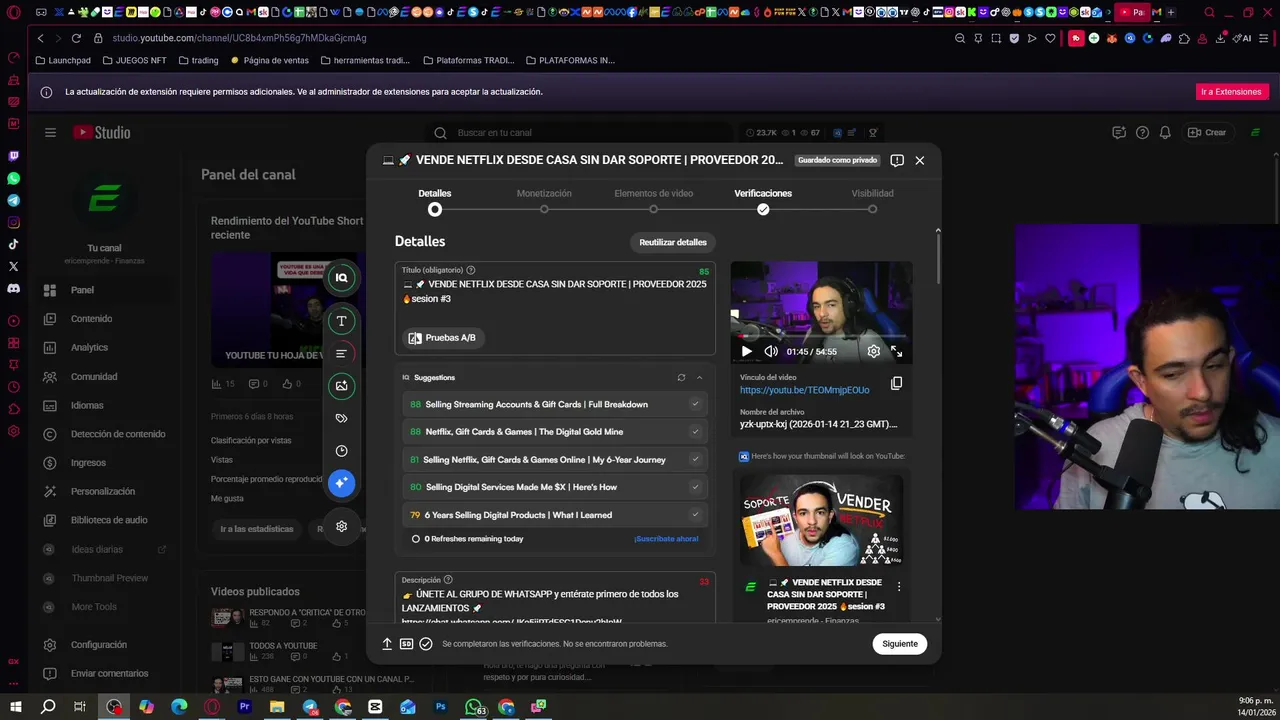The height and width of the screenshot is (720, 1280).
Task: Go to Monetización step
Action: 544,200
